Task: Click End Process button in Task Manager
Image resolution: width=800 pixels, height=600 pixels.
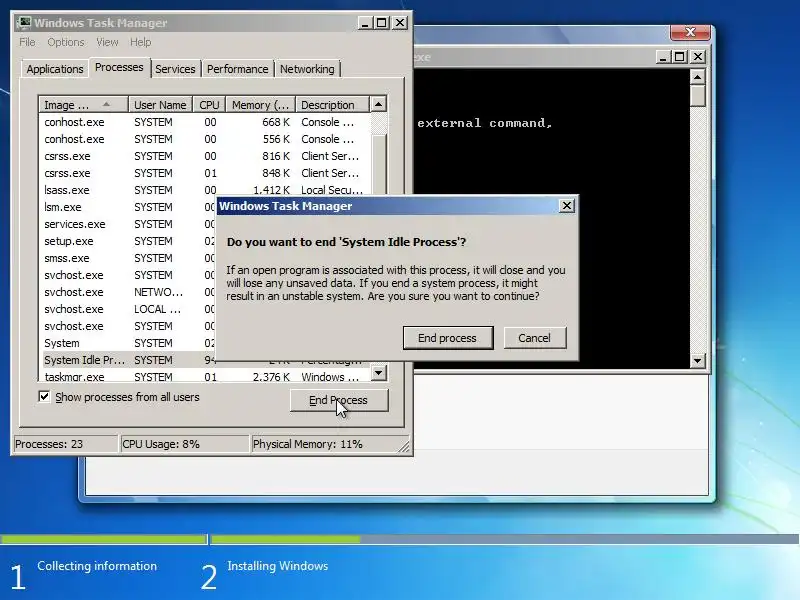Action: (x=339, y=400)
